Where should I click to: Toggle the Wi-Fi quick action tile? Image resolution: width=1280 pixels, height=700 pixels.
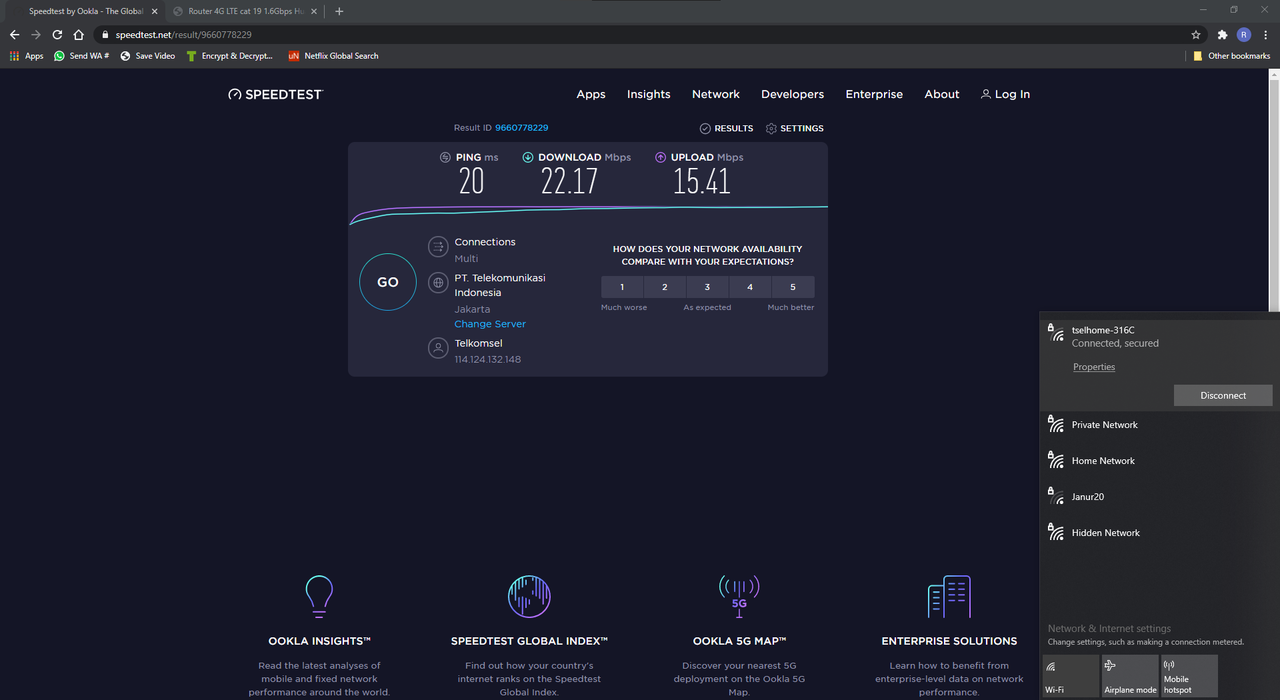[x=1070, y=676]
